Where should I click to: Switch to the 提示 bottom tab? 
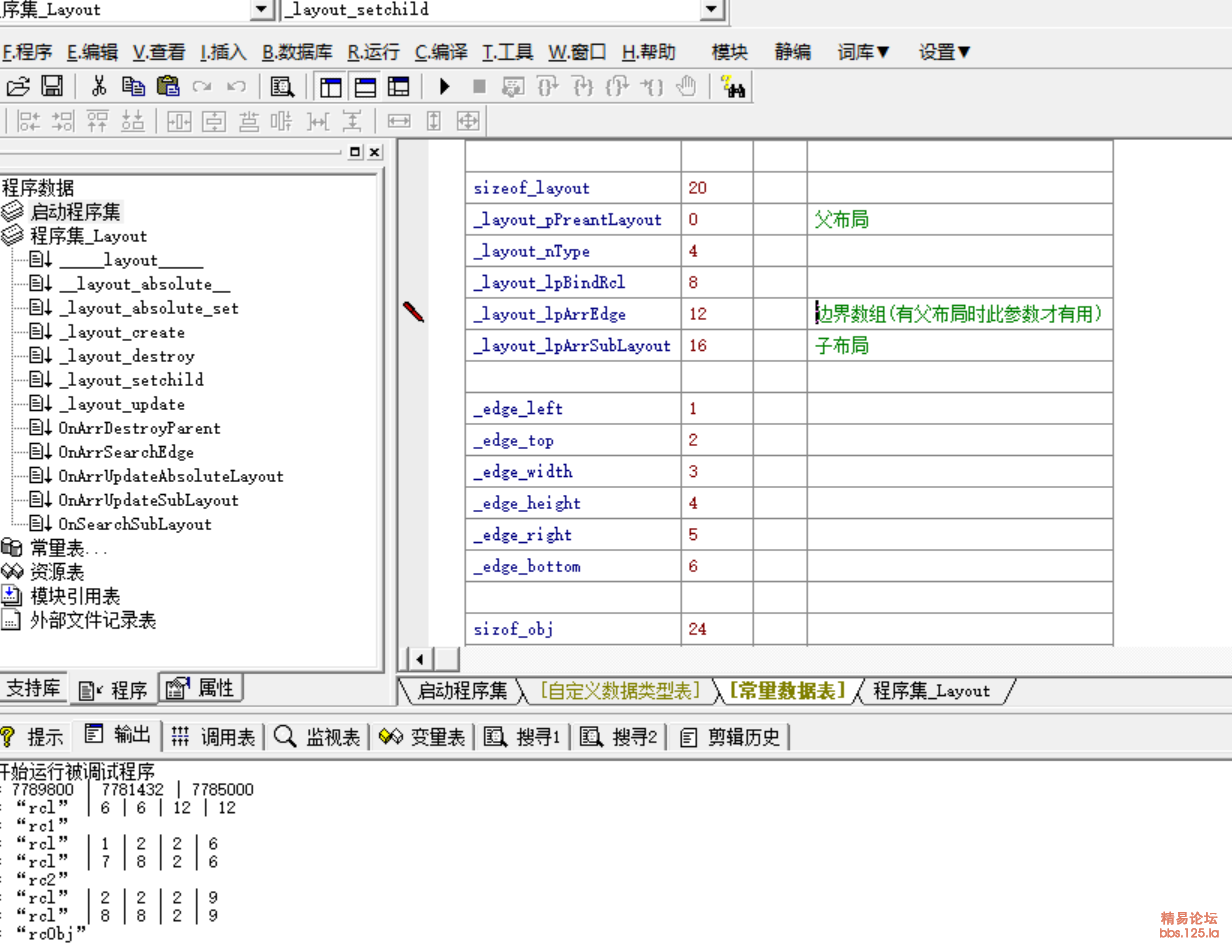coord(32,737)
